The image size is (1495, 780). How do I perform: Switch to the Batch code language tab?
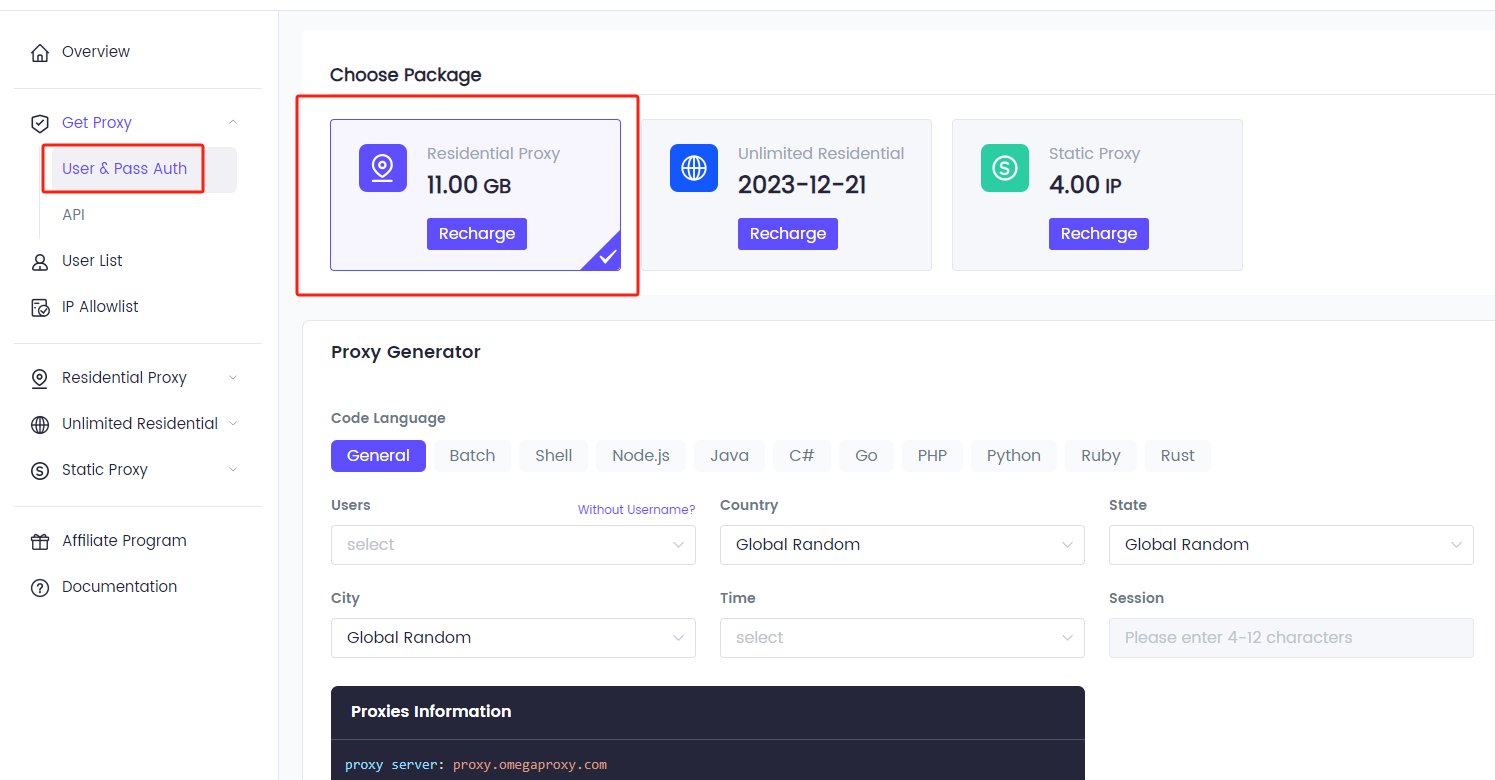[472, 456]
